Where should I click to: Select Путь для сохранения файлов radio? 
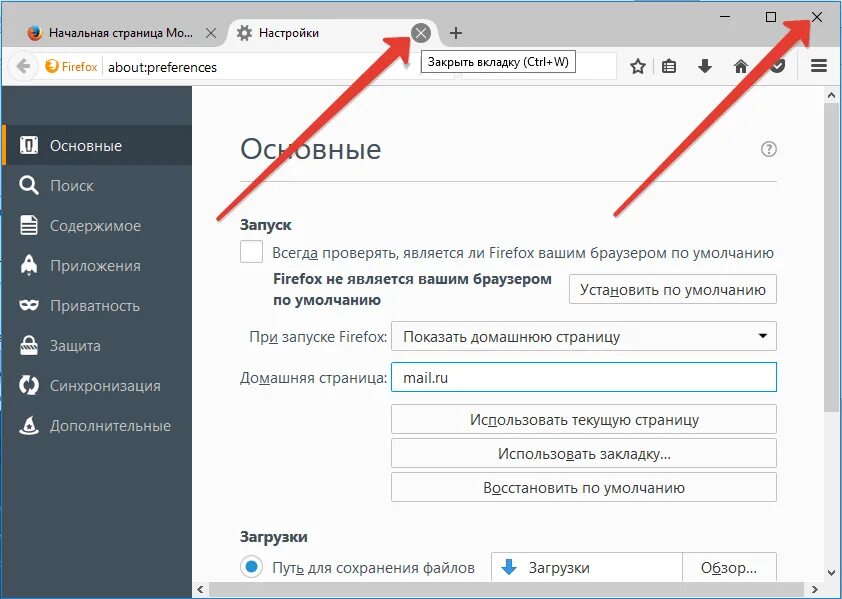(251, 567)
